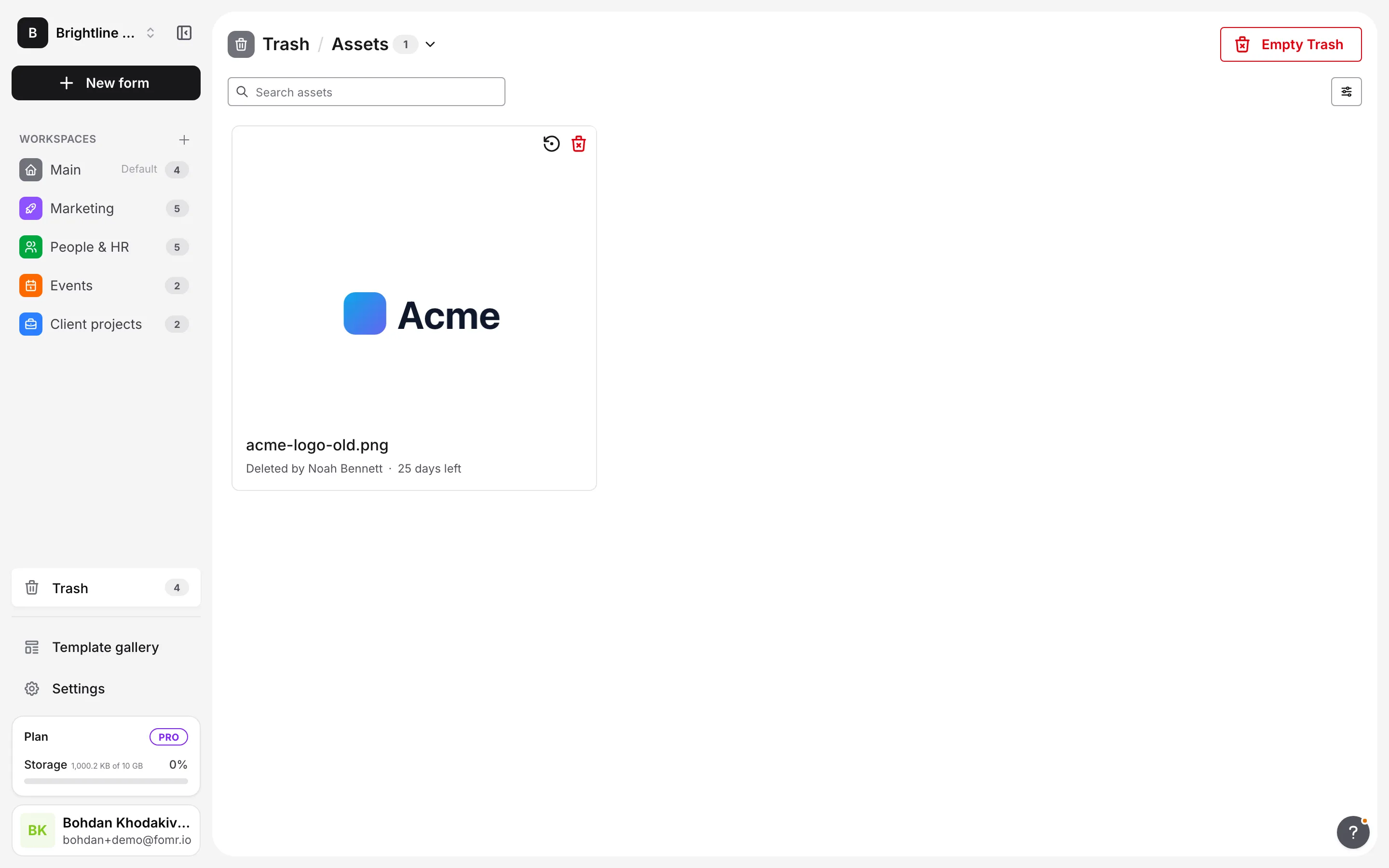
Task: Click the trash icon in page header
Action: pyautogui.click(x=241, y=44)
